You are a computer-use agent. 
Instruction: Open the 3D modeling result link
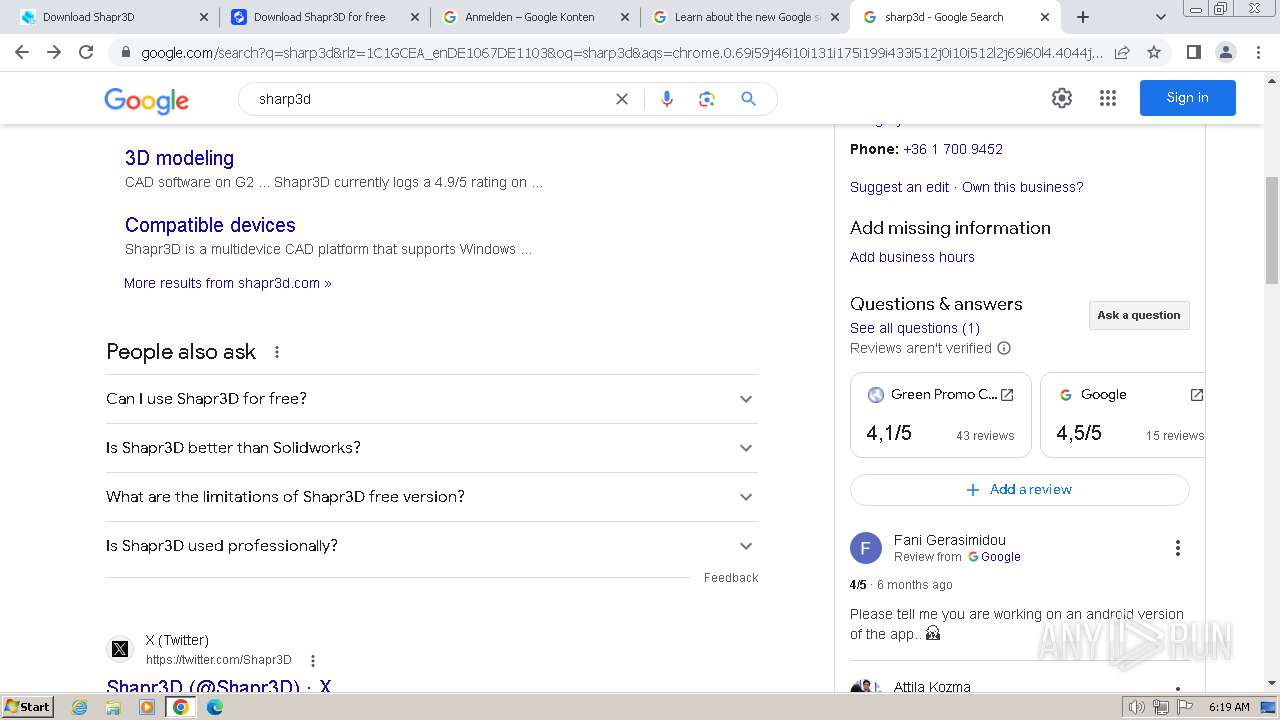(x=179, y=158)
